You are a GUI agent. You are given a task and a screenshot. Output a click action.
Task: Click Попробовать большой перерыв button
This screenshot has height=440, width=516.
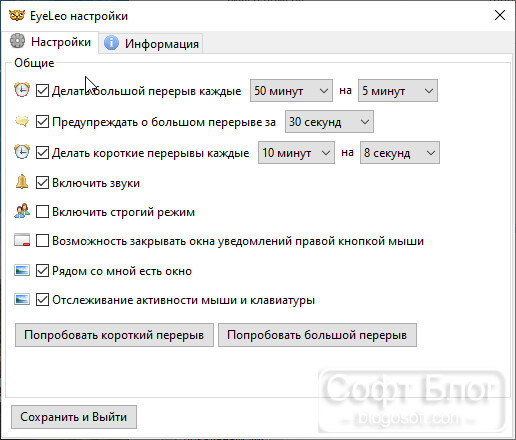tap(317, 335)
